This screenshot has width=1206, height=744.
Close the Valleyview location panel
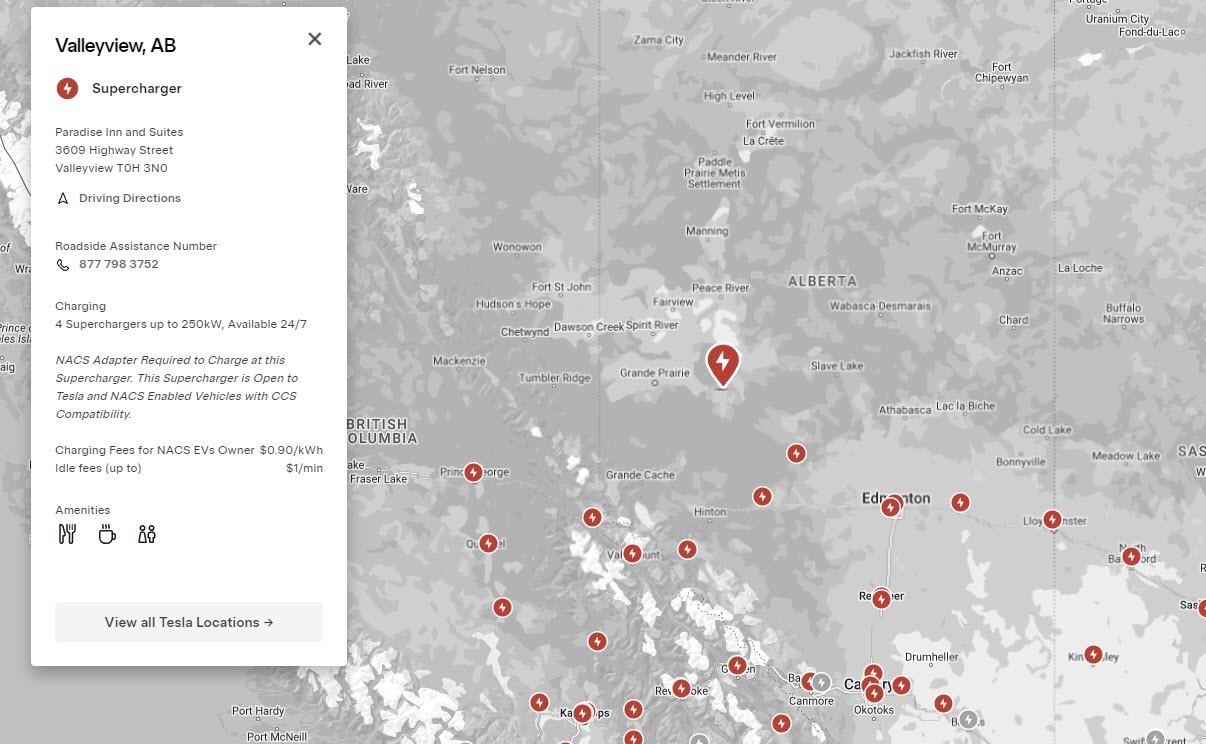point(314,38)
